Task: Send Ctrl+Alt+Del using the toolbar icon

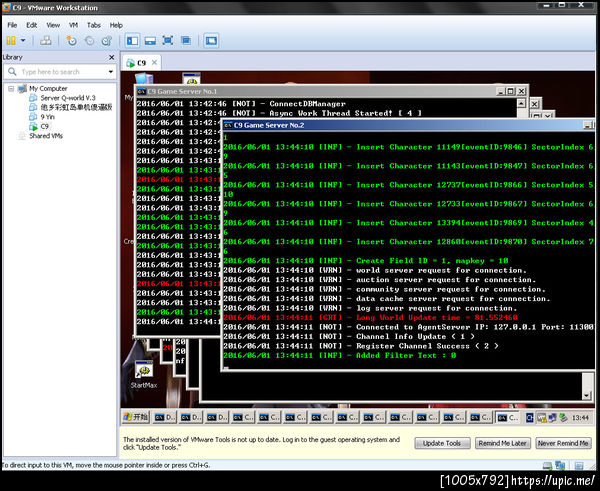Action: (x=46, y=40)
